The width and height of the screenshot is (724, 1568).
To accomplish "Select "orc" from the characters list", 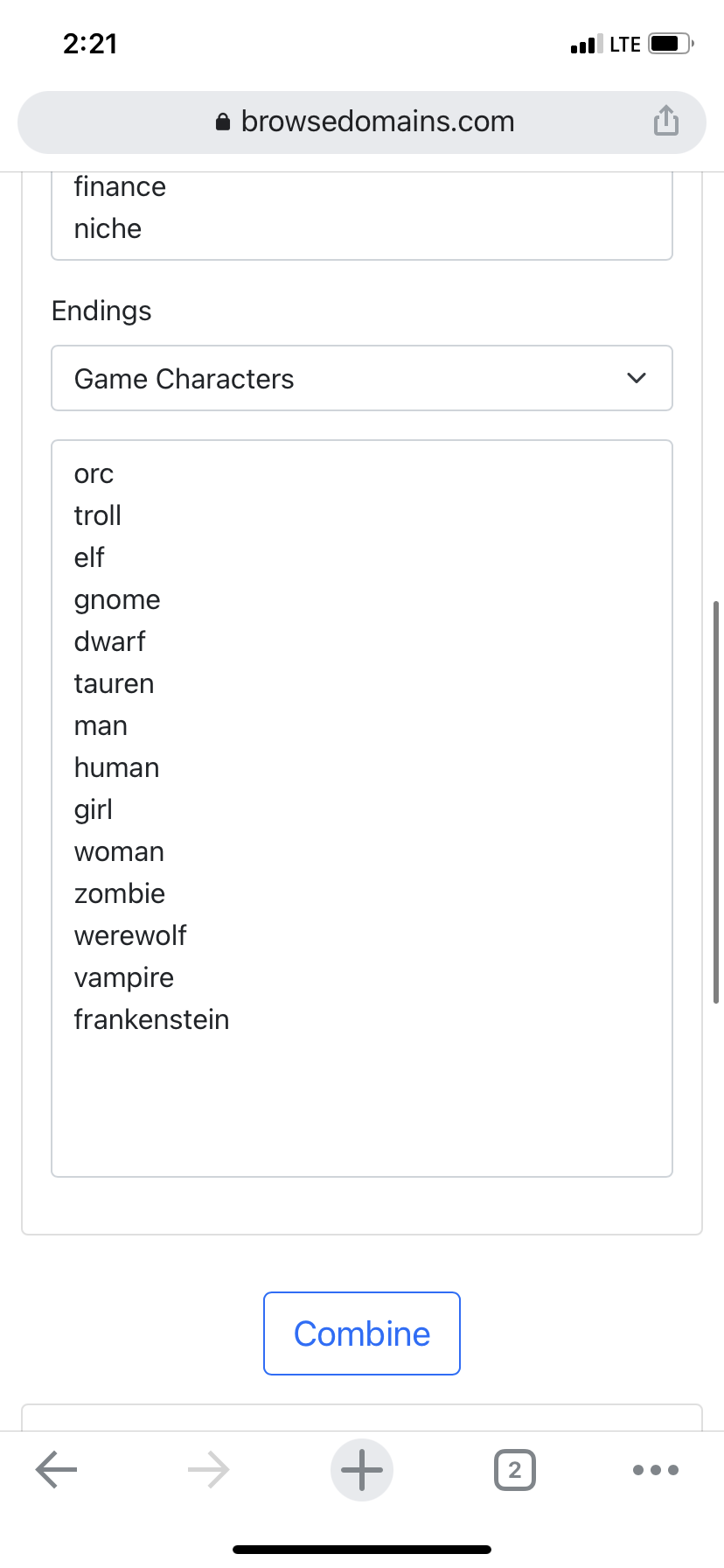I will [x=94, y=473].
